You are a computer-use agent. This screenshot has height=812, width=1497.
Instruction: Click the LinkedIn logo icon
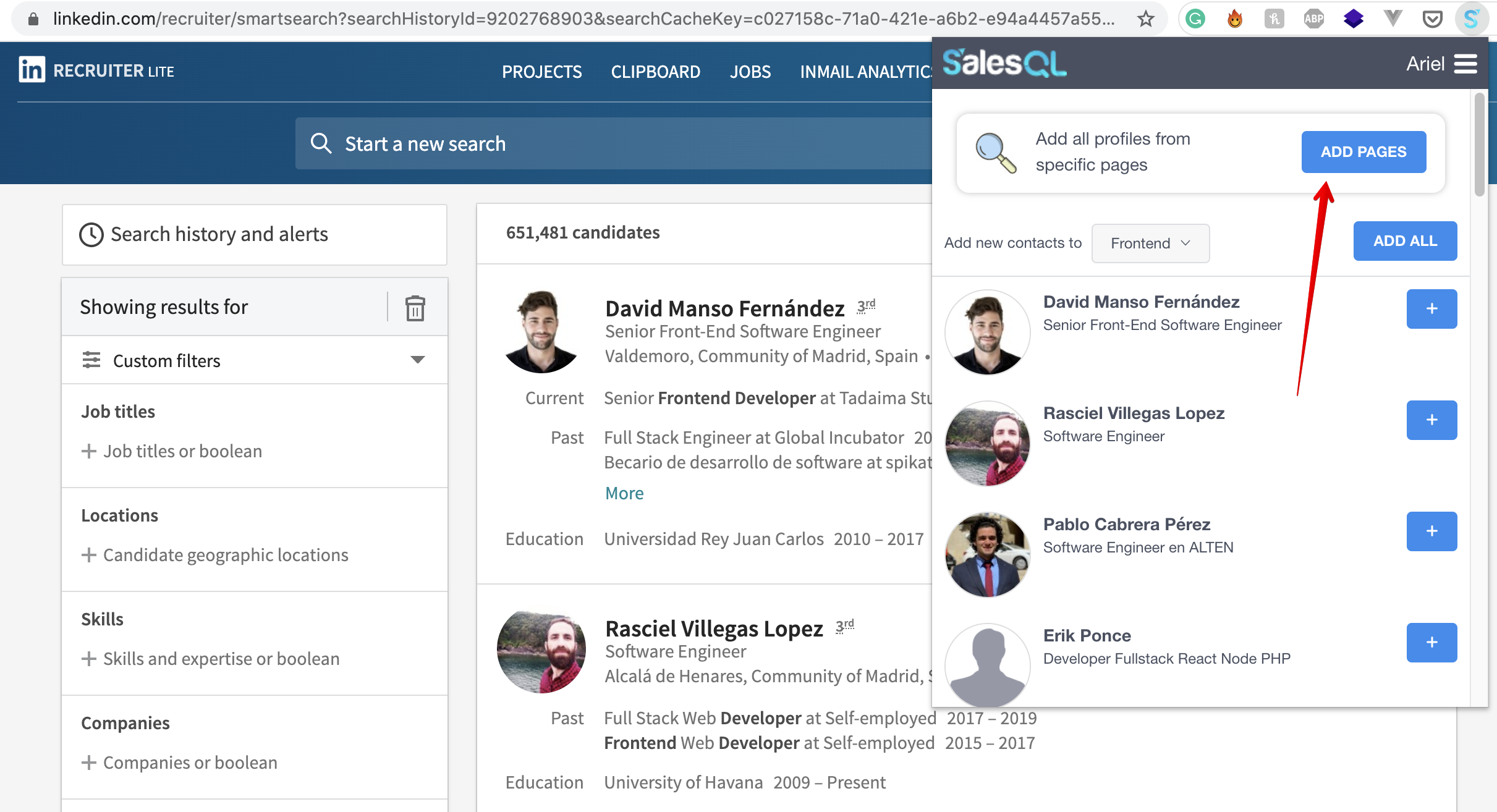32,70
